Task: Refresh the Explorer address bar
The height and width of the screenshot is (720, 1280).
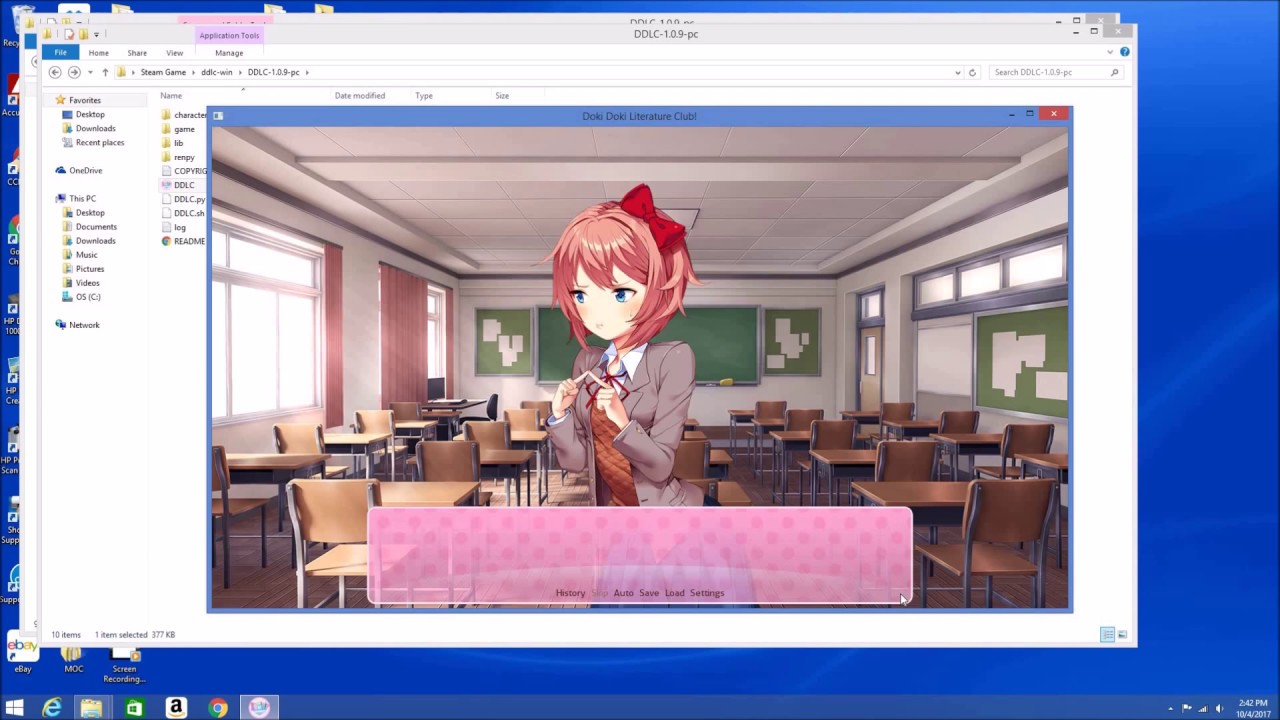Action: point(972,72)
